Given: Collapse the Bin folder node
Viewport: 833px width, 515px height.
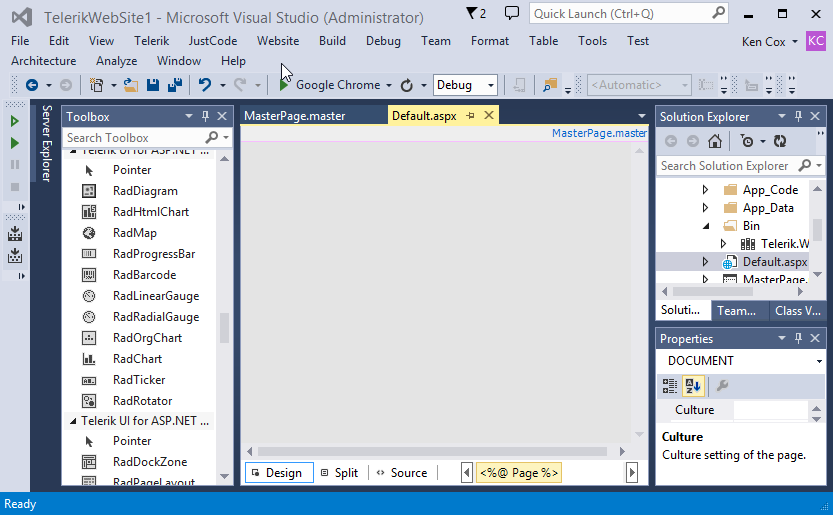Looking at the screenshot, I should coord(706,226).
